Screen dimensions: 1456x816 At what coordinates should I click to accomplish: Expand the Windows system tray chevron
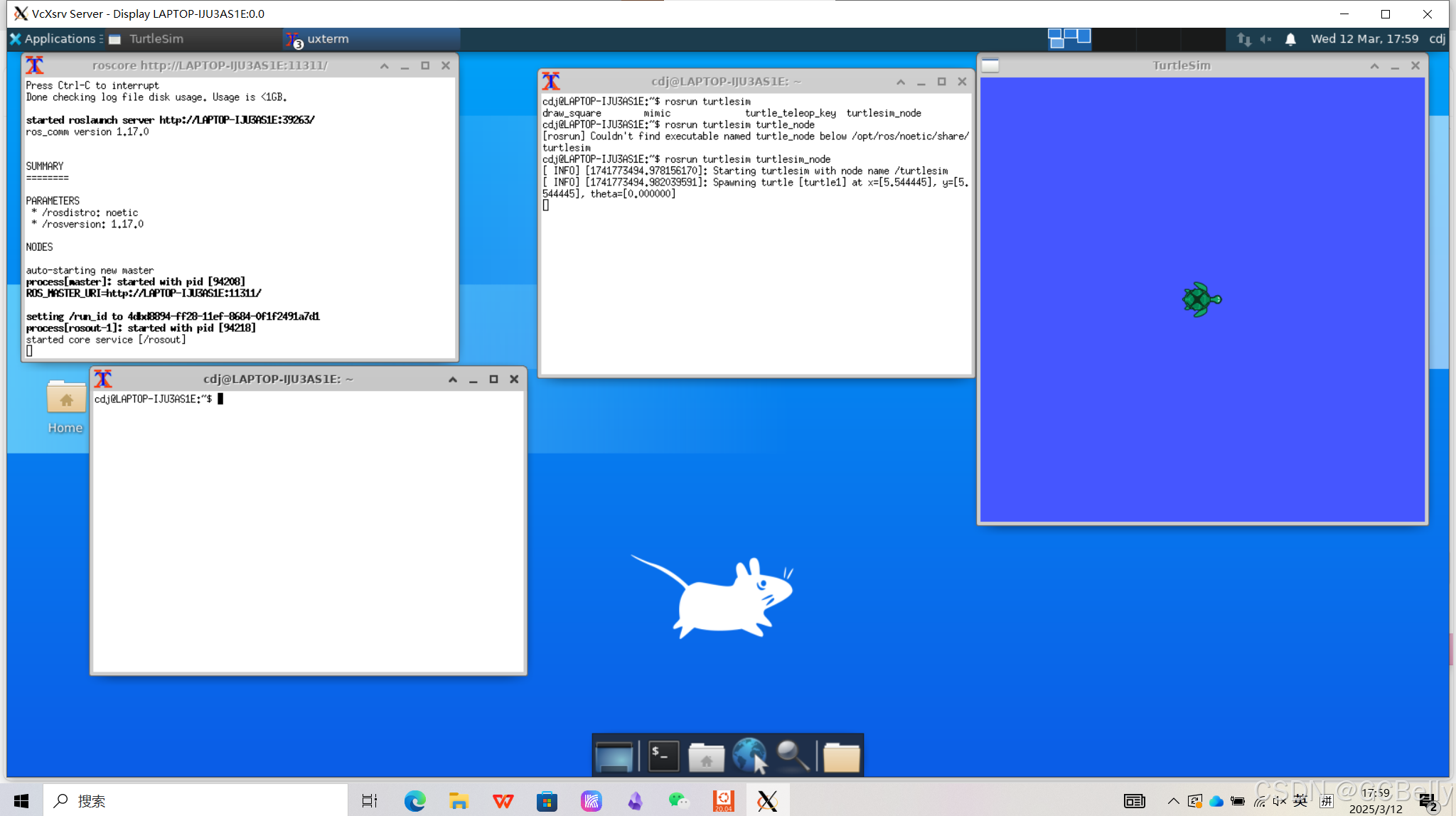(1173, 801)
